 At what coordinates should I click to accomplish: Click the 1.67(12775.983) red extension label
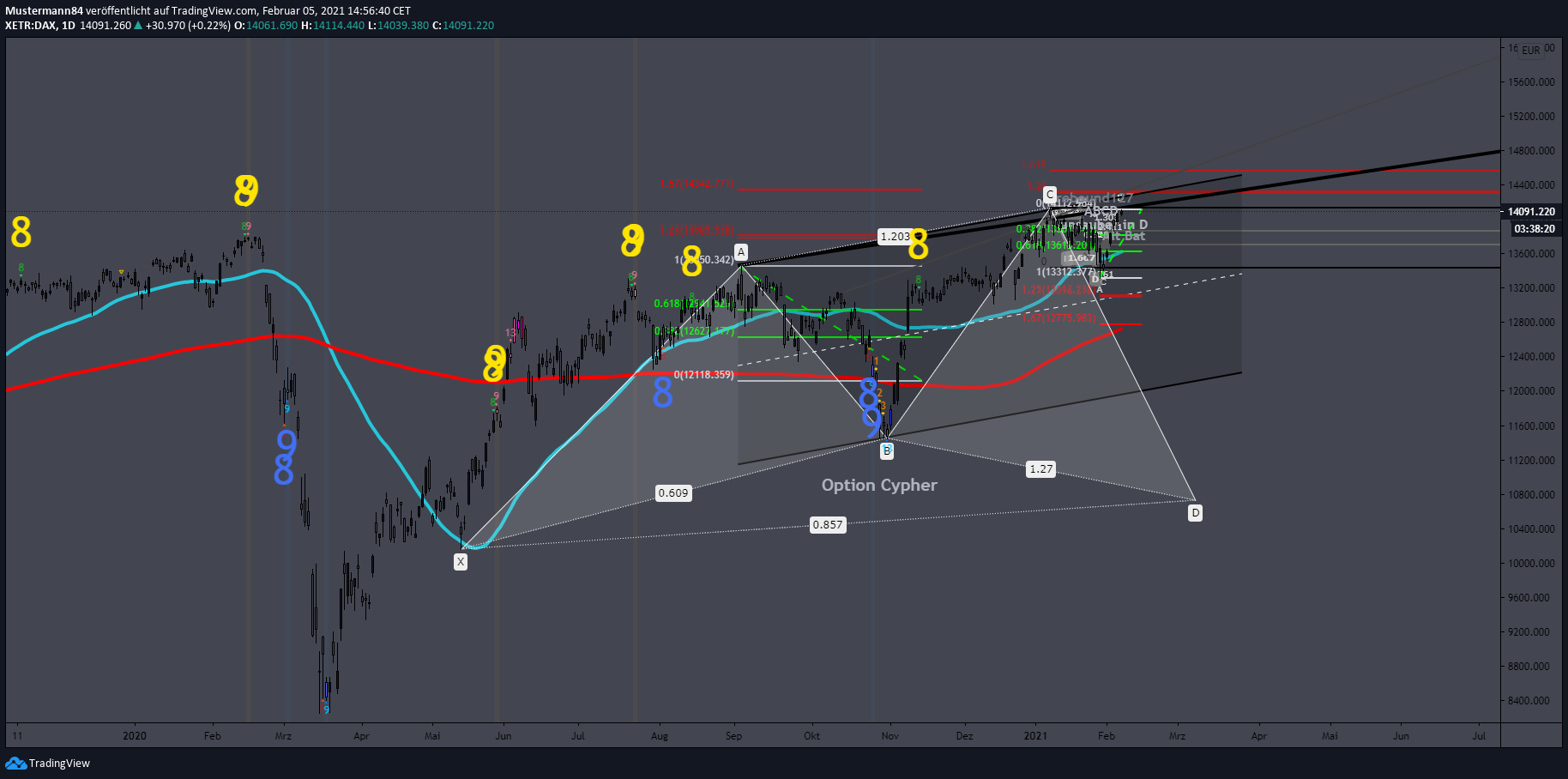[1058, 318]
